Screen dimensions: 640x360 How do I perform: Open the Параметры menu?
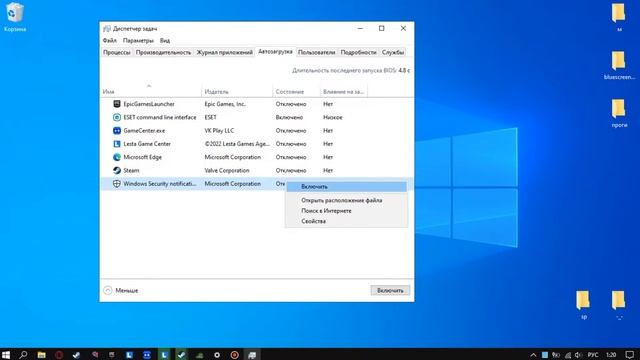click(138, 40)
